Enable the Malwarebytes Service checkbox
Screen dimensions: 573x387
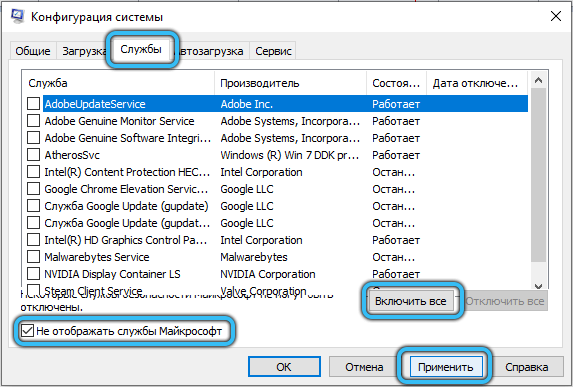(x=33, y=257)
